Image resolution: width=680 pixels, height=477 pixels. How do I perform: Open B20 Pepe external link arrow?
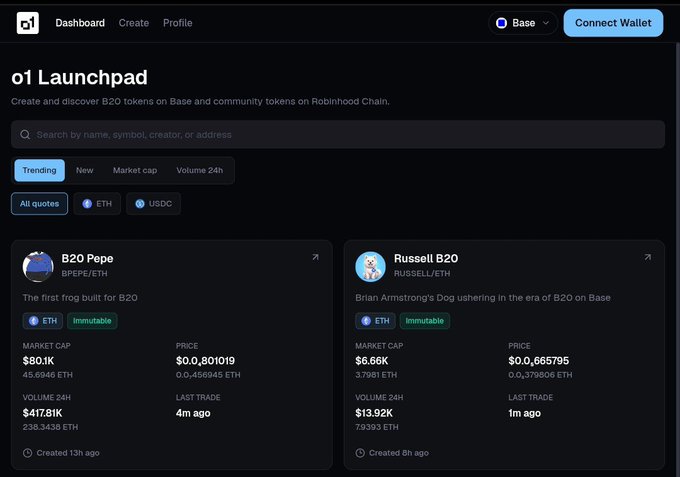pyautogui.click(x=315, y=257)
